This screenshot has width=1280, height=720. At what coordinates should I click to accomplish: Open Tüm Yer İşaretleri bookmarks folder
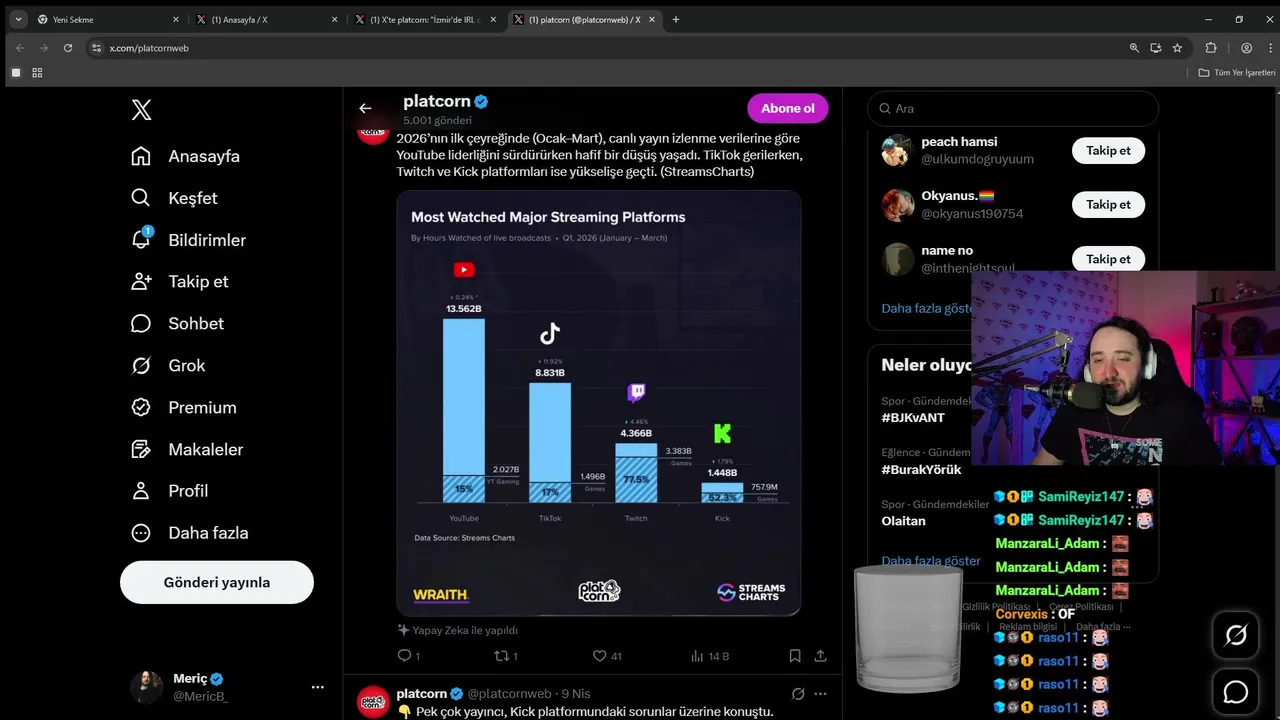[1237, 73]
